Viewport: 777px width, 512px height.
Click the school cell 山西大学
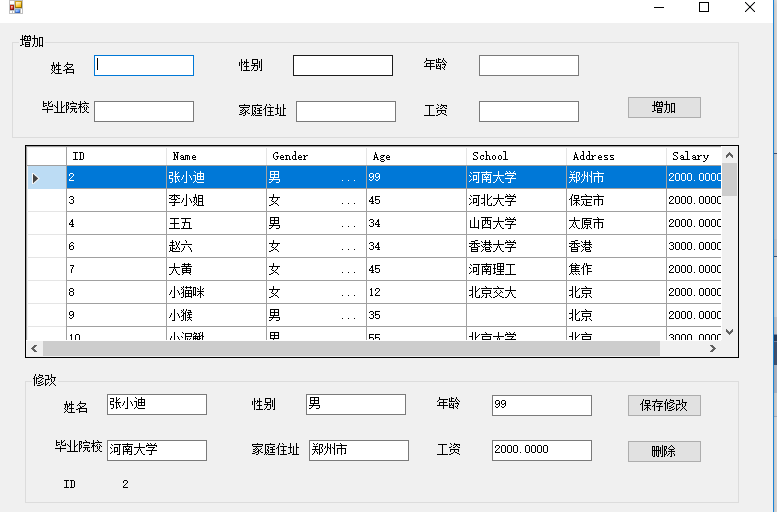pyautogui.click(x=517, y=224)
